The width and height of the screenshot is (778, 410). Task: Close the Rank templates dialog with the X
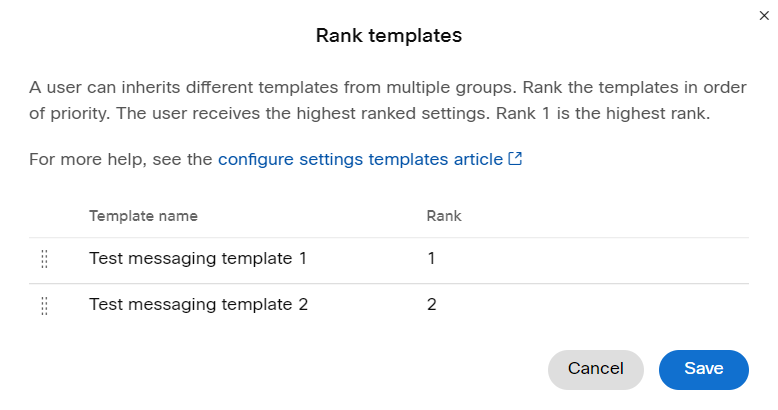[x=764, y=16]
